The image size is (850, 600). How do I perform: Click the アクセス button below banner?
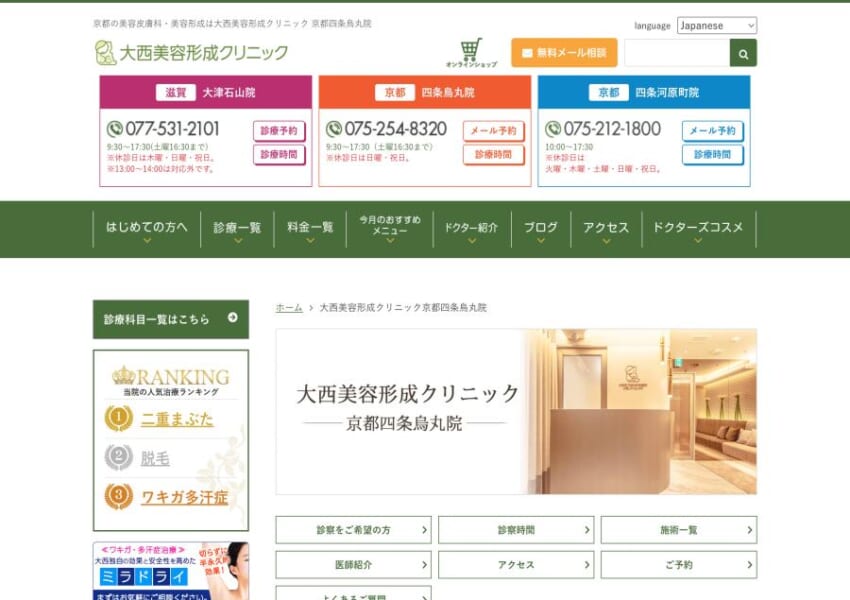click(x=516, y=564)
